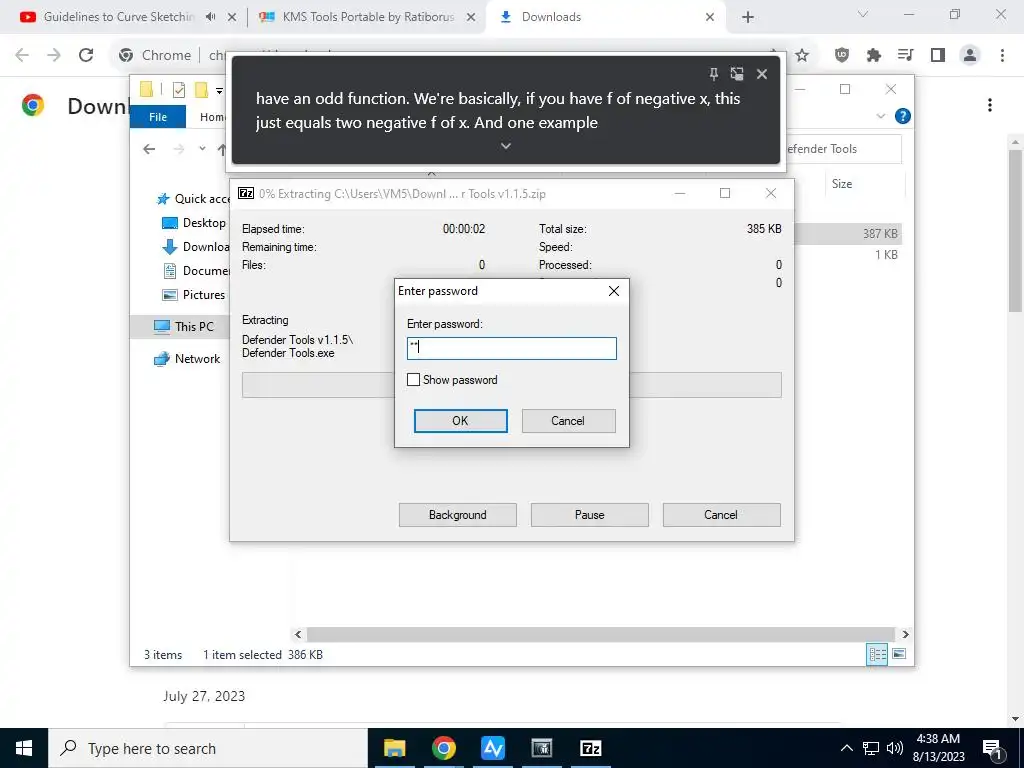Image resolution: width=1024 pixels, height=768 pixels.
Task: Cancel the Enter password dialog
Action: pyautogui.click(x=568, y=421)
